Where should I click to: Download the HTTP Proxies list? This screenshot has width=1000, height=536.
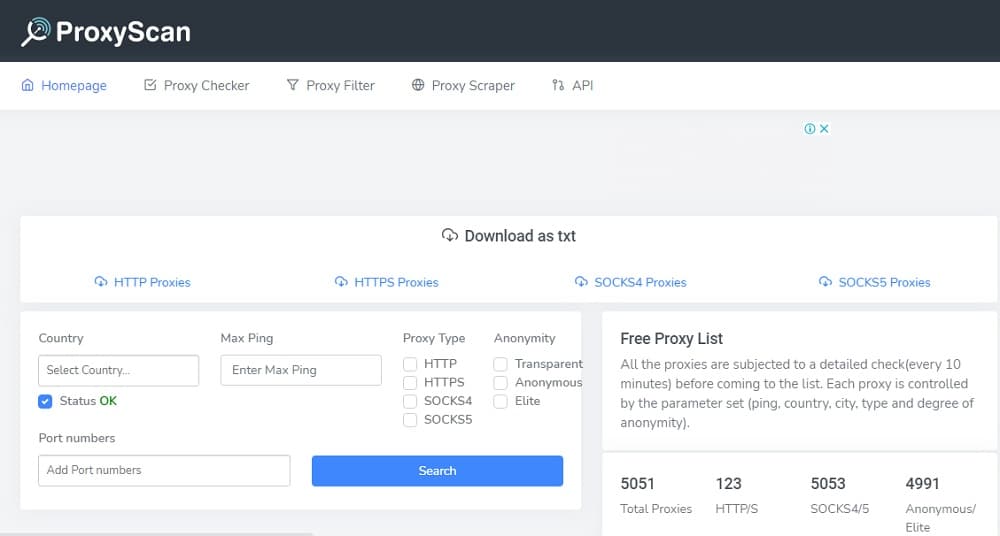pos(152,282)
